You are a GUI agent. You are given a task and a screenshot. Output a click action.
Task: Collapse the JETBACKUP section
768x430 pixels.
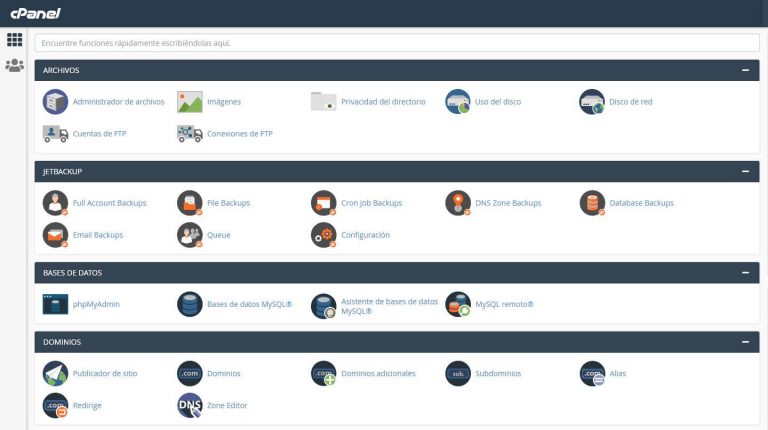pos(745,172)
